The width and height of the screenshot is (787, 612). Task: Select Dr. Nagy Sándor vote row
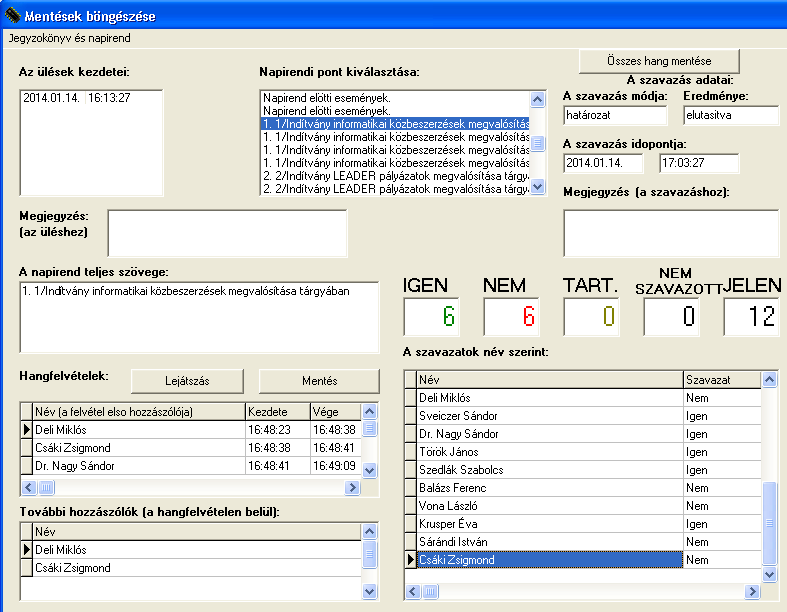pos(583,434)
